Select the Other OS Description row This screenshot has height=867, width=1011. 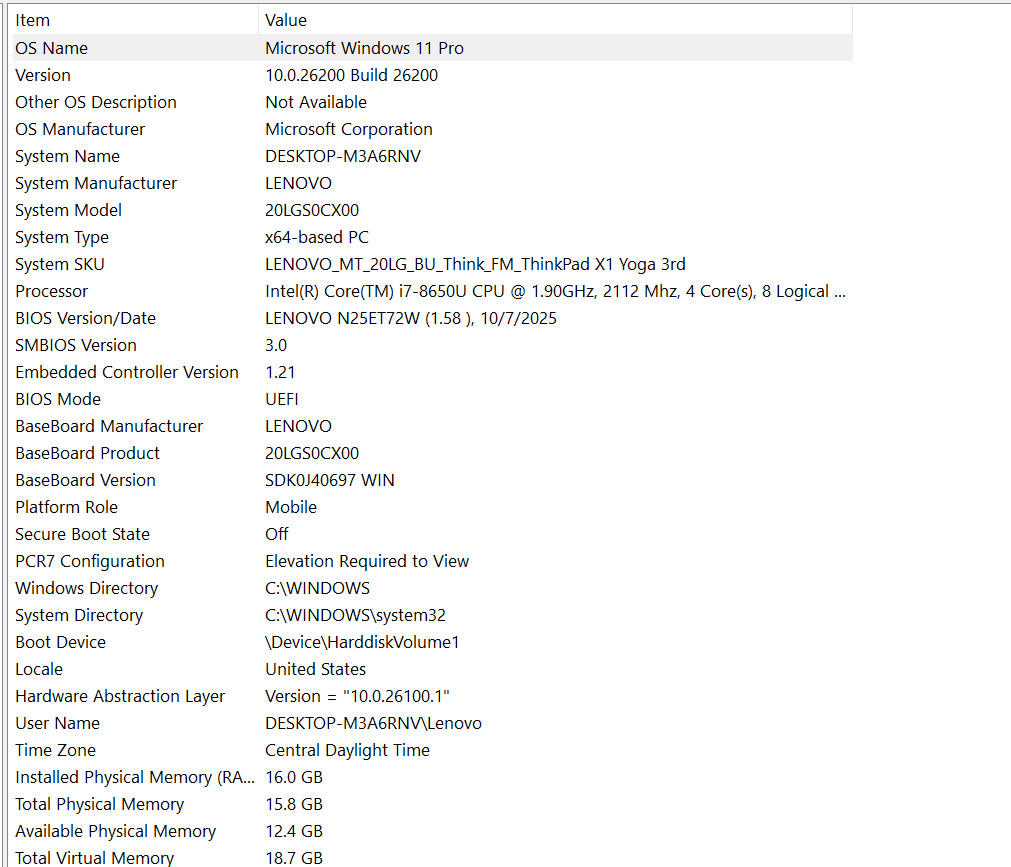click(433, 102)
